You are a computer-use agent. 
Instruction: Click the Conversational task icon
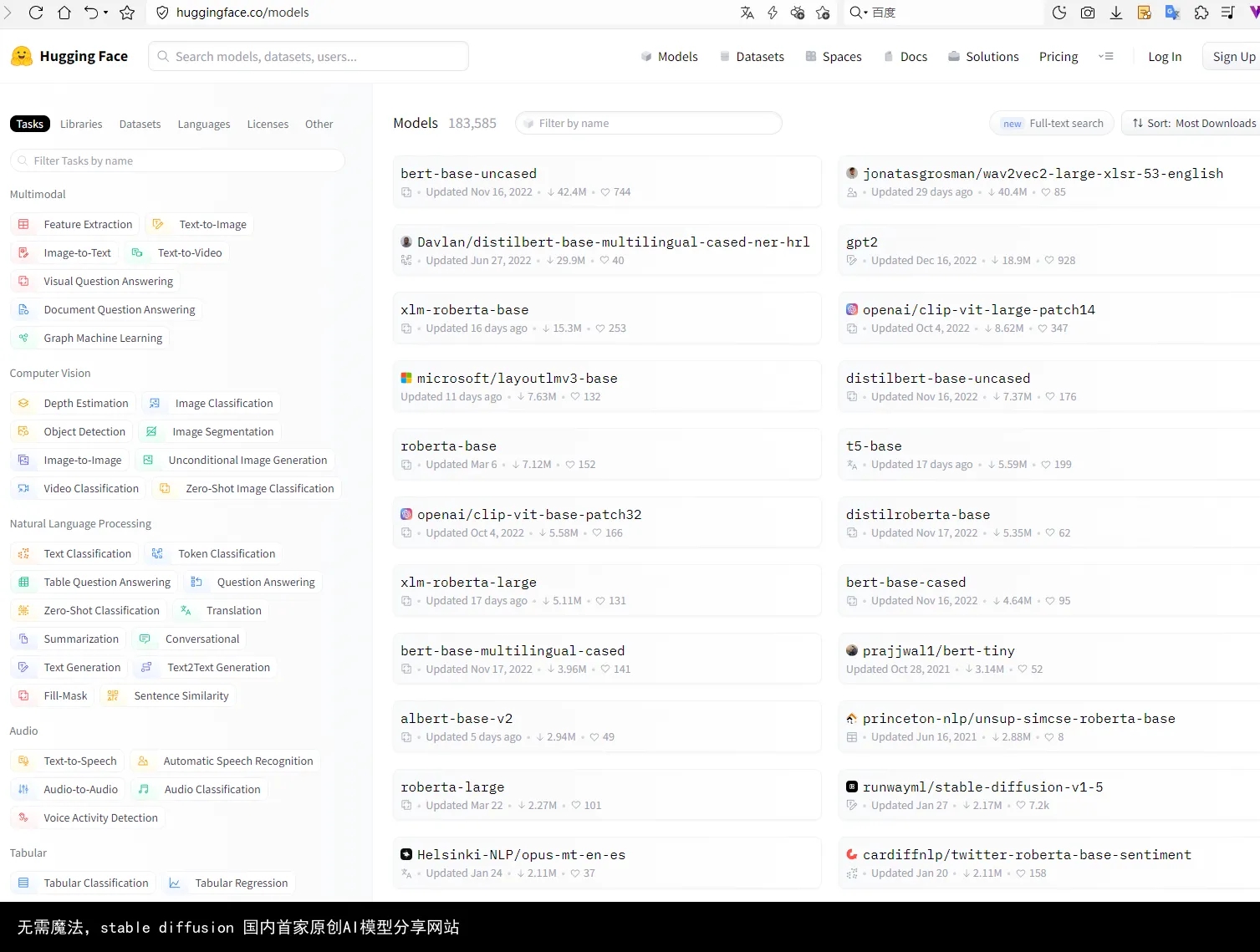tap(145, 639)
